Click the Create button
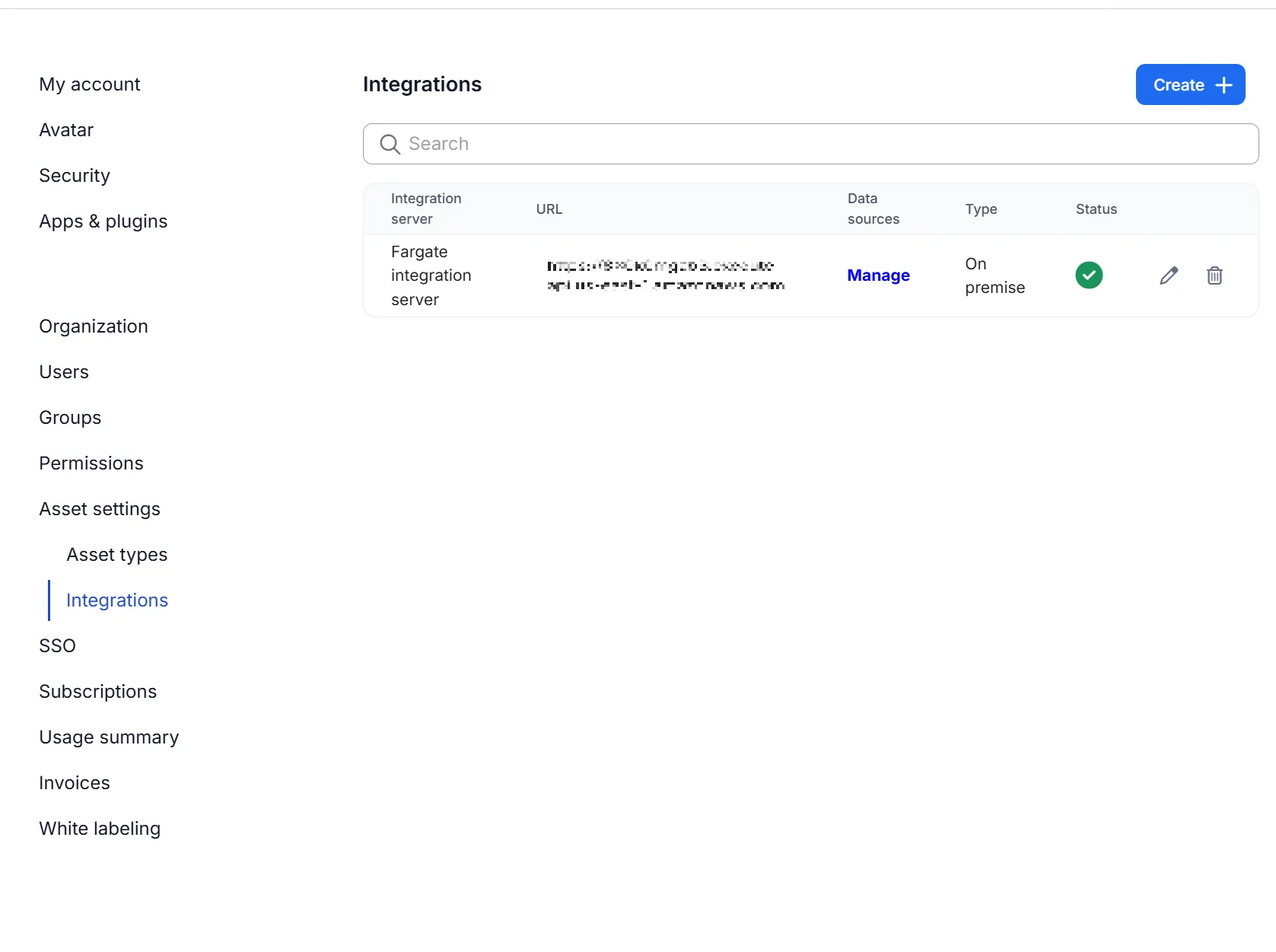 pyautogui.click(x=1190, y=84)
